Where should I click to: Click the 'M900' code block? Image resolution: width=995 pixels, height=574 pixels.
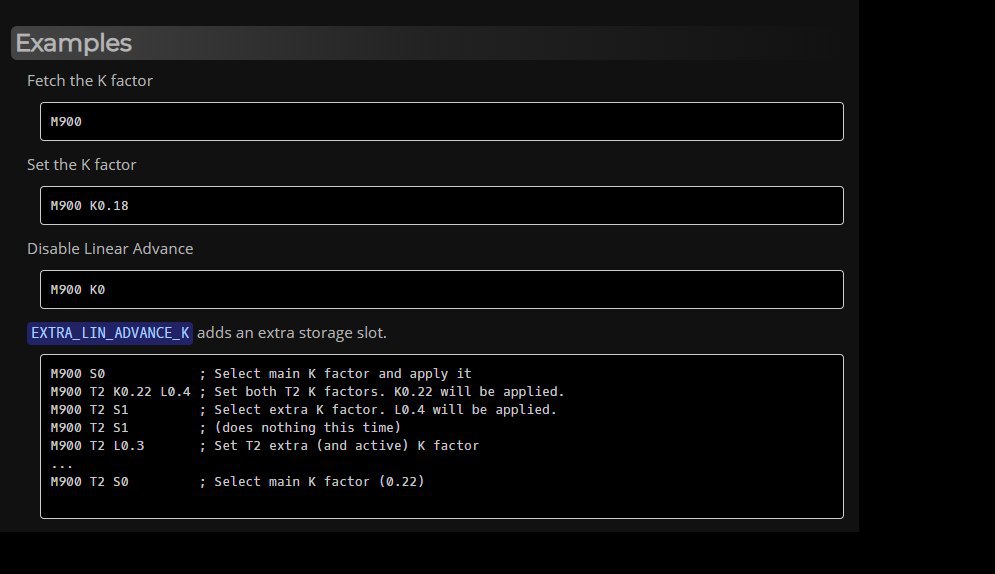coord(442,121)
